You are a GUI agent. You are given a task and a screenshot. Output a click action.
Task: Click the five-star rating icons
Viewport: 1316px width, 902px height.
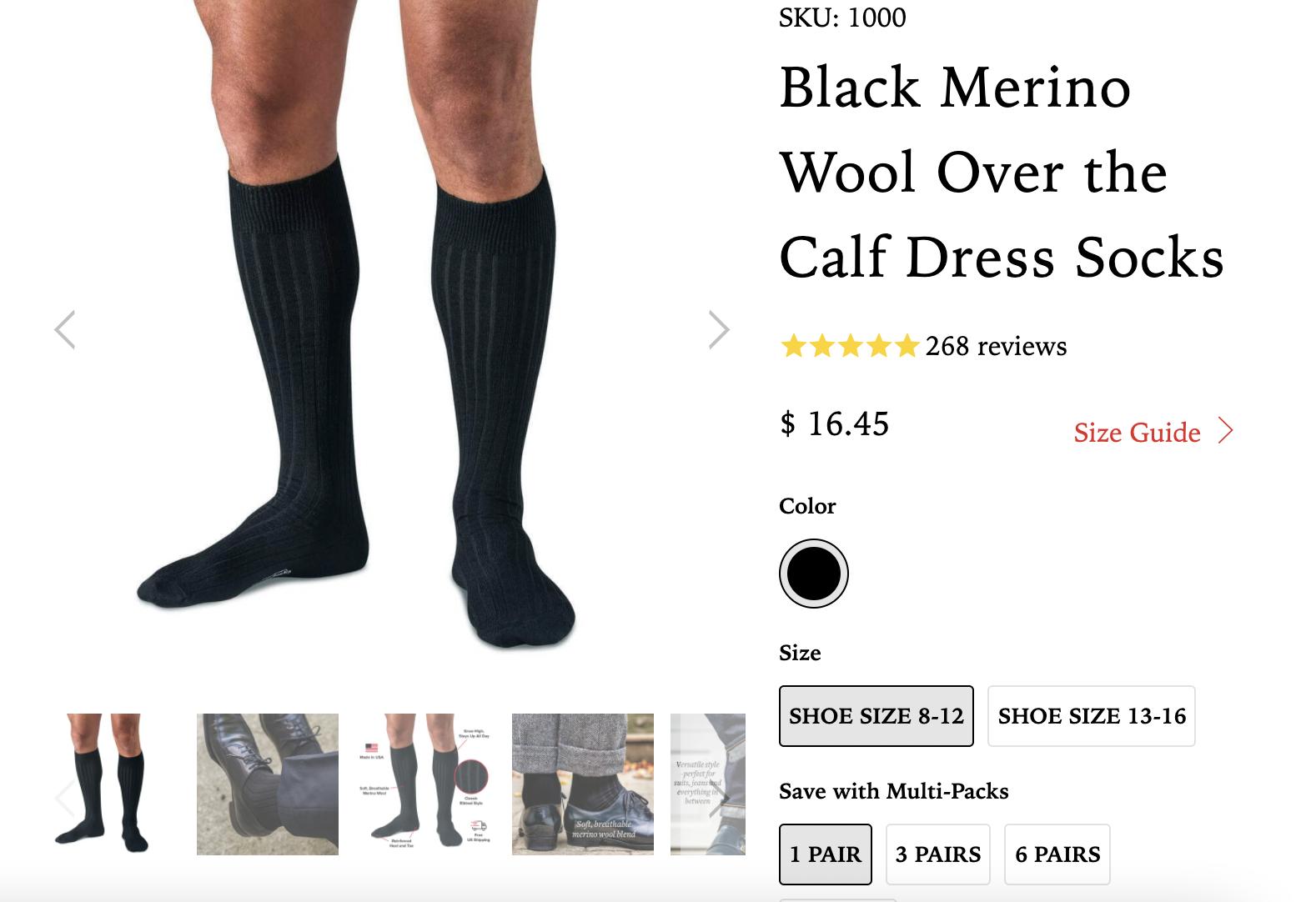pos(849,346)
